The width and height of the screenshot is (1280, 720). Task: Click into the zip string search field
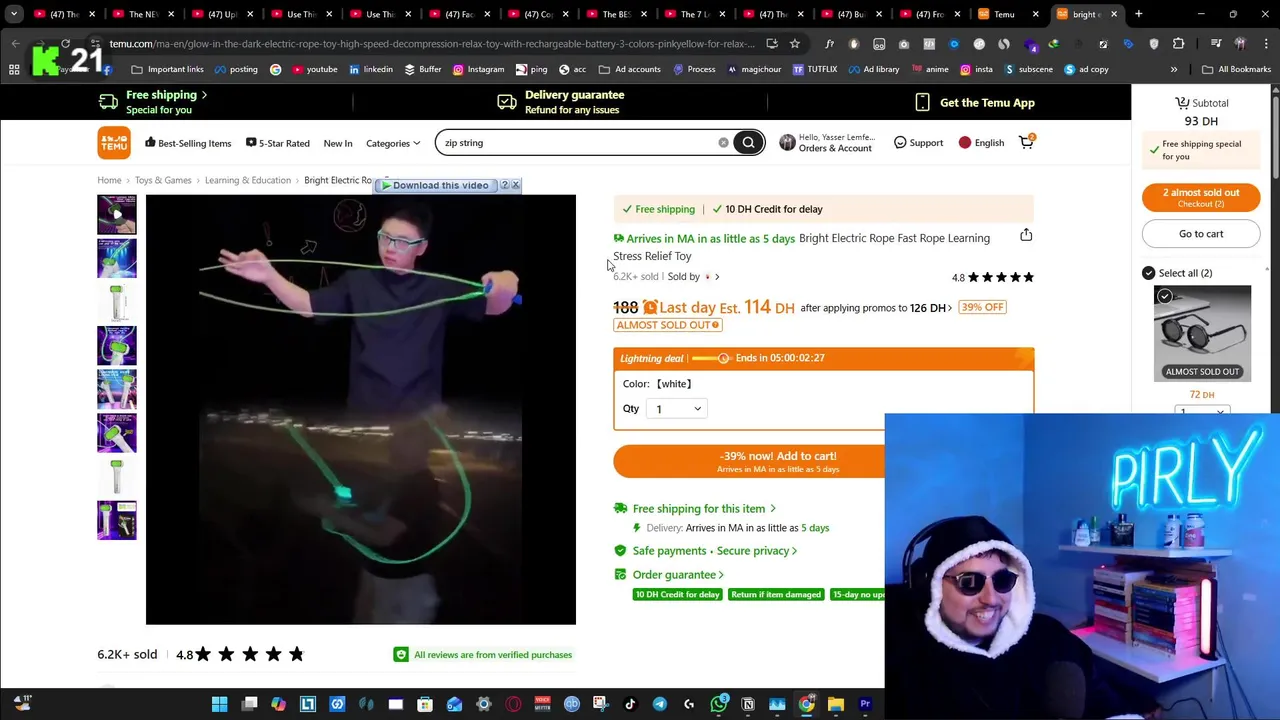pos(580,143)
